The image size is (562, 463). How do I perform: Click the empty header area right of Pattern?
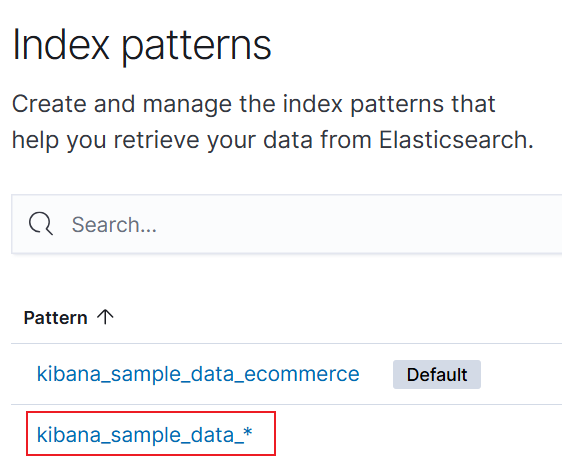[x=337, y=318]
